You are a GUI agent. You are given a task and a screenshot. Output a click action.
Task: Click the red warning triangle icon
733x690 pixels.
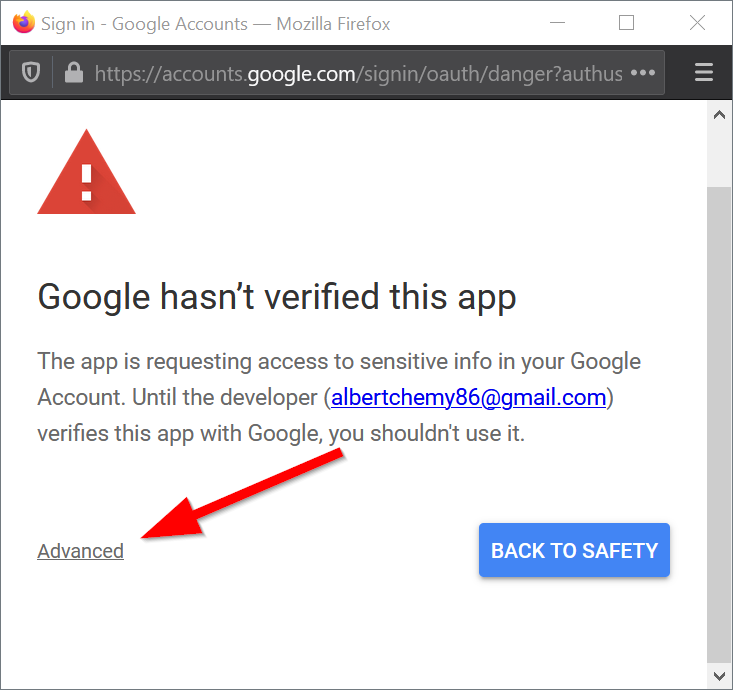pyautogui.click(x=86, y=173)
